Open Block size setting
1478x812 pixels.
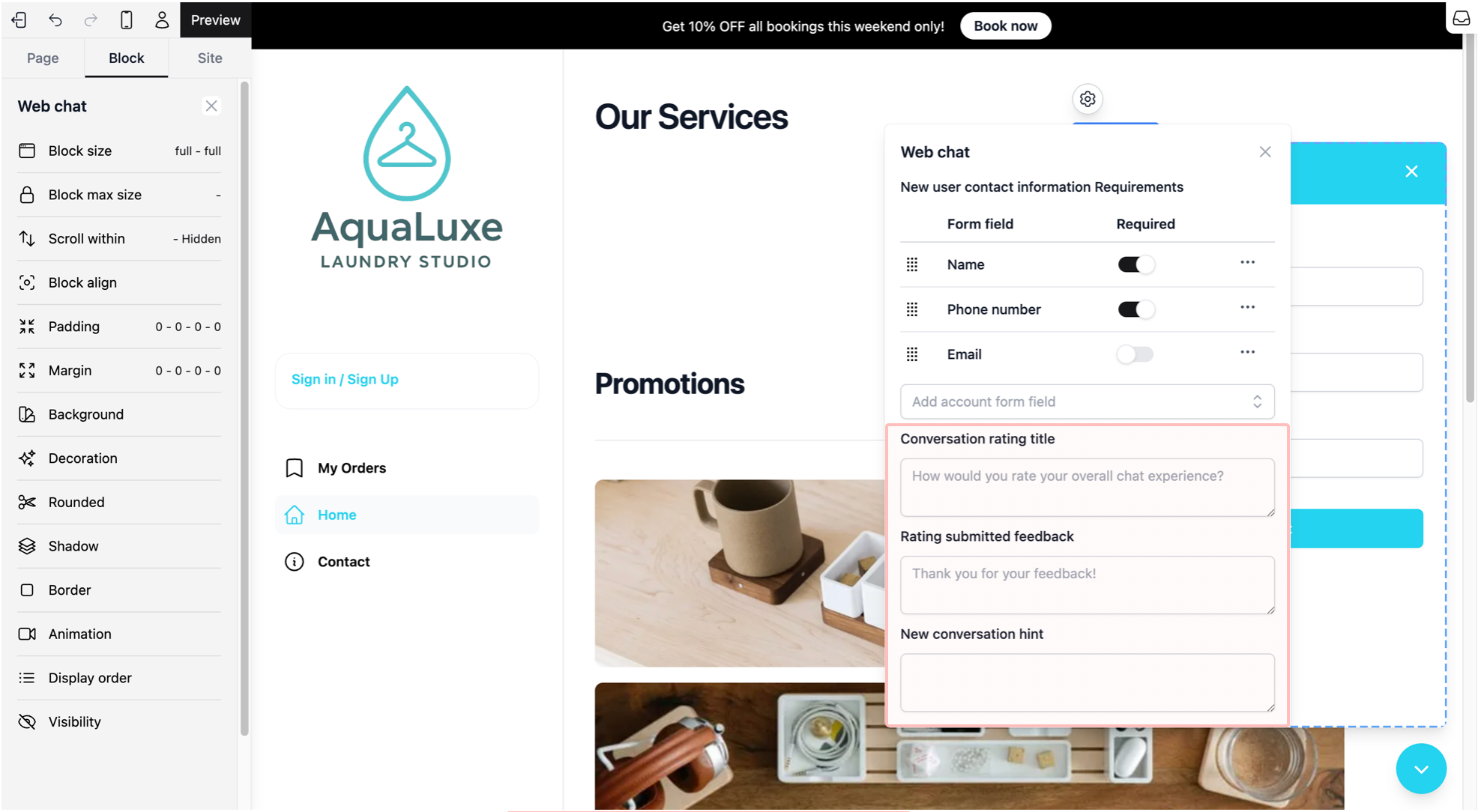pyautogui.click(x=119, y=151)
